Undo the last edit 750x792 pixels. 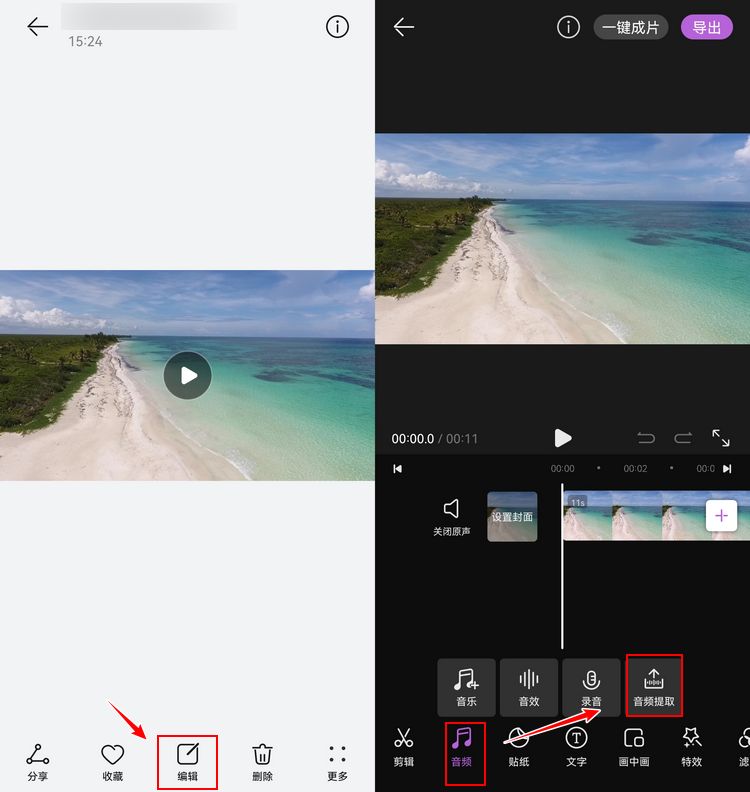(x=646, y=437)
